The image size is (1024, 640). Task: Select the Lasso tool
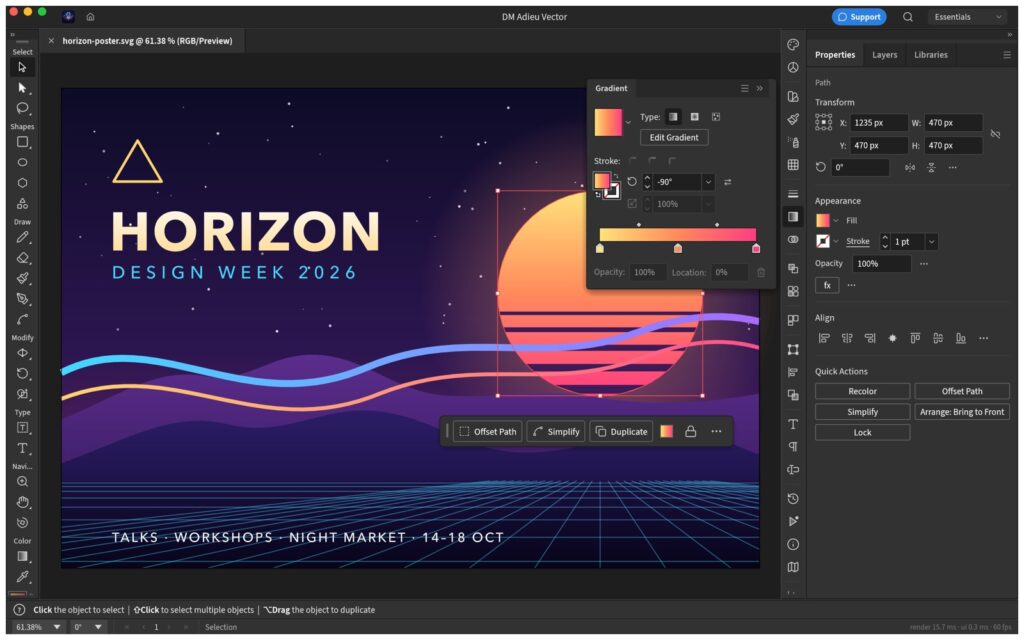click(x=22, y=108)
